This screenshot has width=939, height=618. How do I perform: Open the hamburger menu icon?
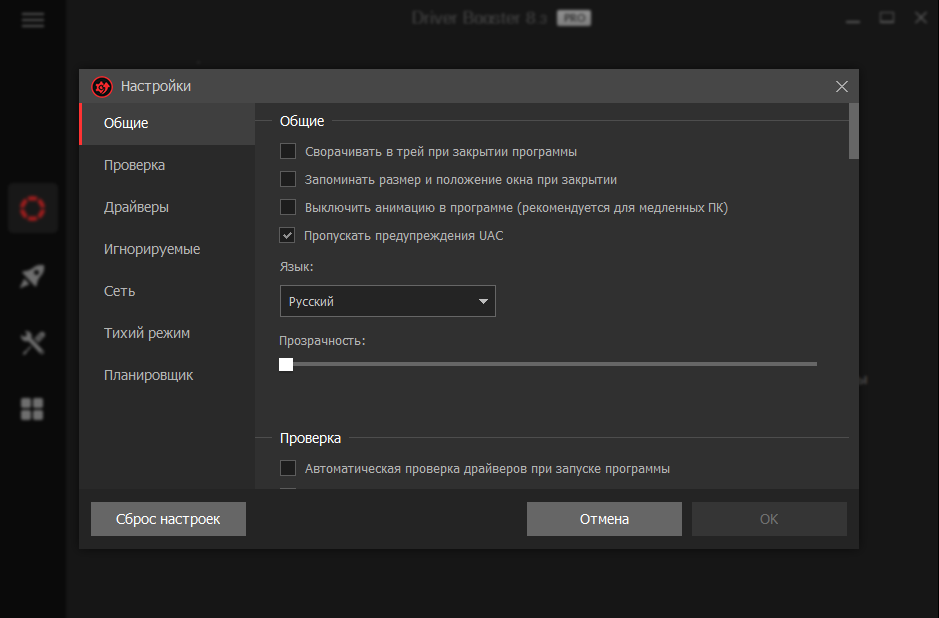(33, 19)
